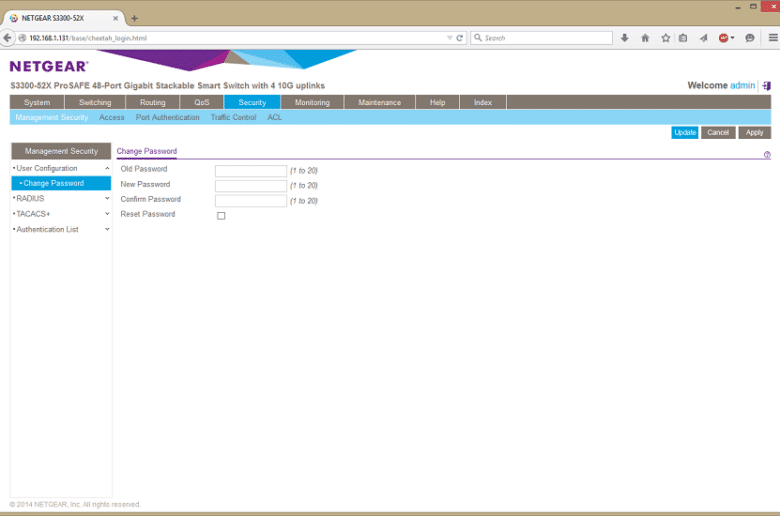Close the NETGEAR S3300-52X browser tab
This screenshot has height=516, width=780.
tap(115, 18)
